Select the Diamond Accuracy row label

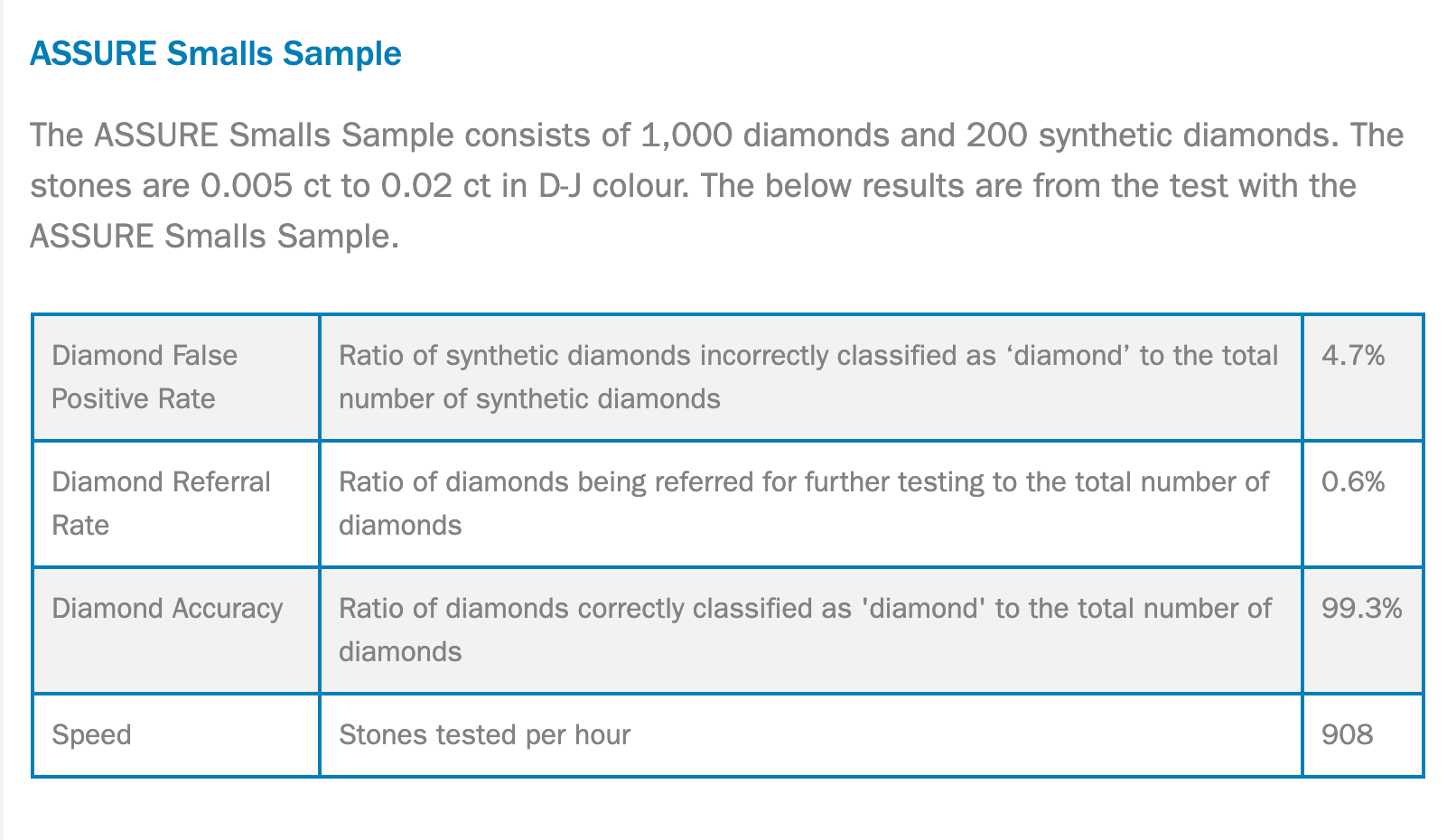167,609
